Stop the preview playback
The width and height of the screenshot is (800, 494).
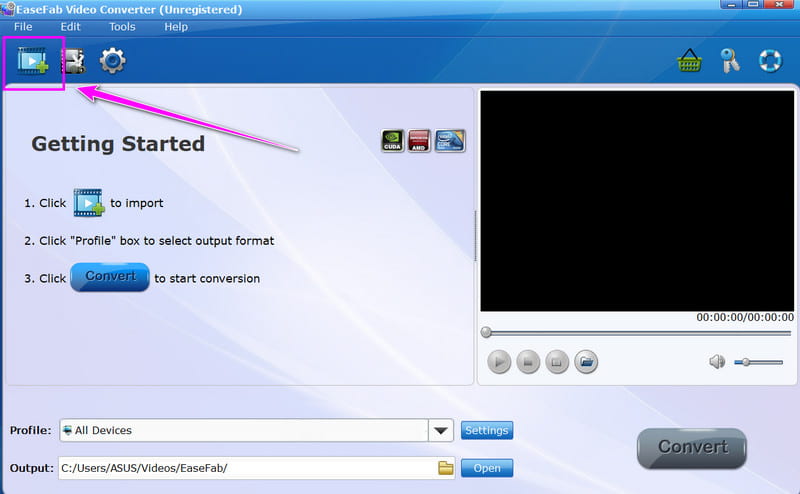click(x=528, y=362)
